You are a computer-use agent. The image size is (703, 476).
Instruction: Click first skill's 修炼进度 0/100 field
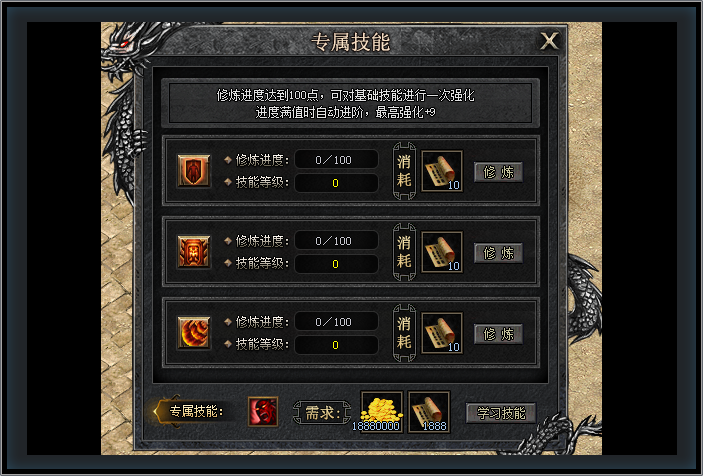[336, 160]
